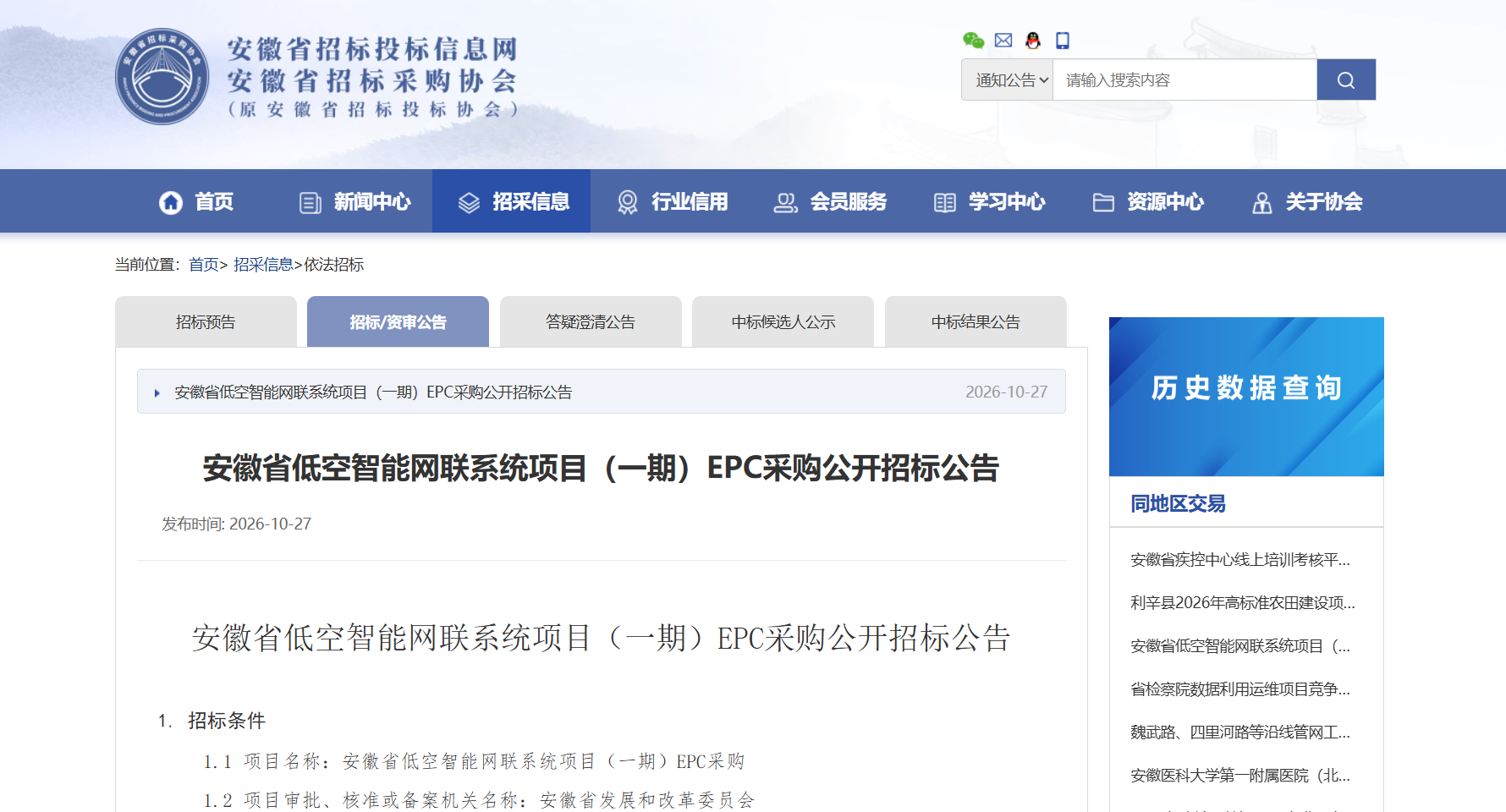This screenshot has width=1506, height=812.
Task: Click the WeChat icon in header
Action: coord(974,40)
